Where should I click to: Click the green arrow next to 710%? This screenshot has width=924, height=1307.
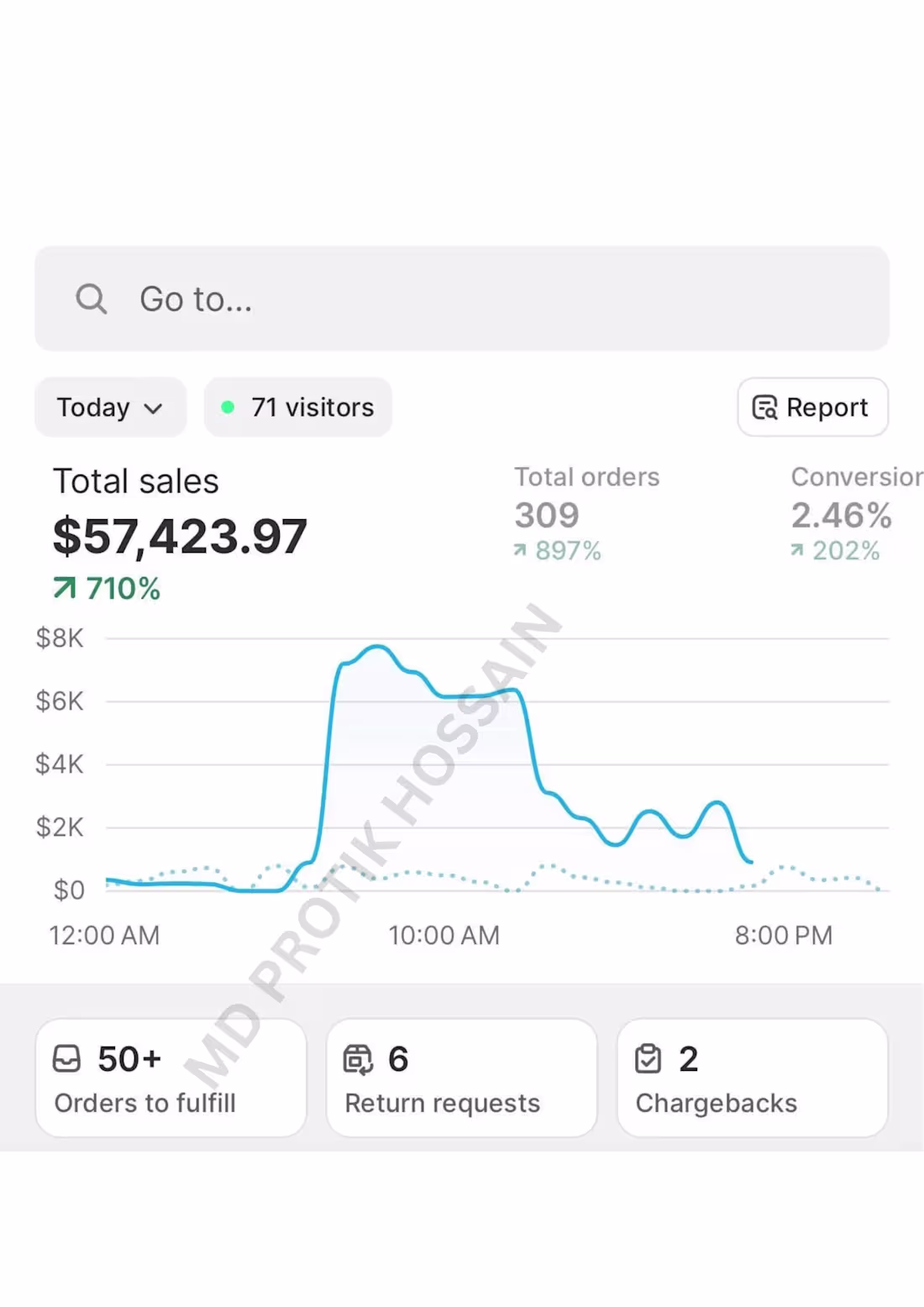pos(65,587)
